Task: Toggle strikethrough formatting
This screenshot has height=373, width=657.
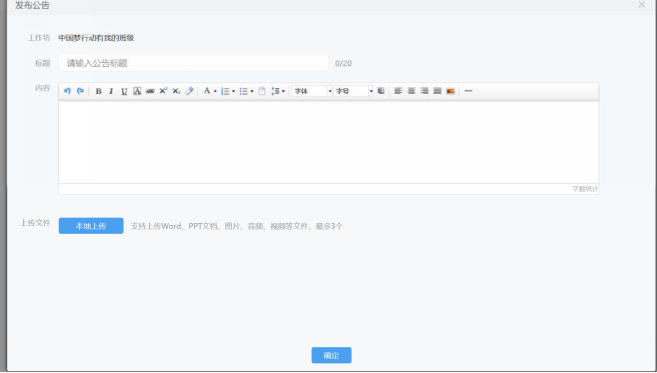Action: (x=150, y=91)
